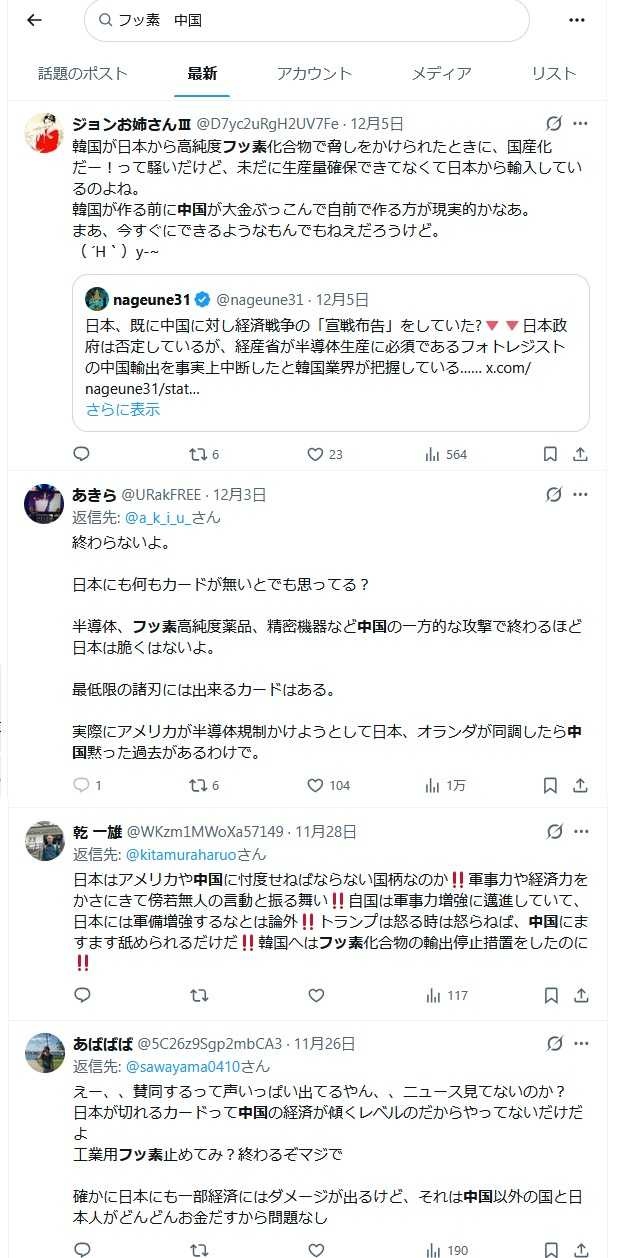Open the アカウント tab
617x1258 pixels.
point(314,73)
